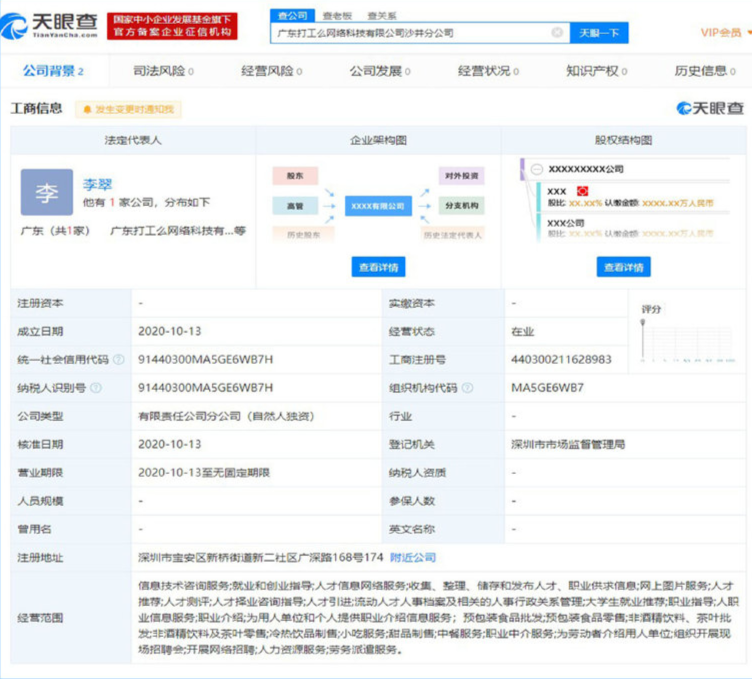Select 营业期限 value 2020-10-13至无固定期限
The image size is (752, 679).
[x=204, y=473]
